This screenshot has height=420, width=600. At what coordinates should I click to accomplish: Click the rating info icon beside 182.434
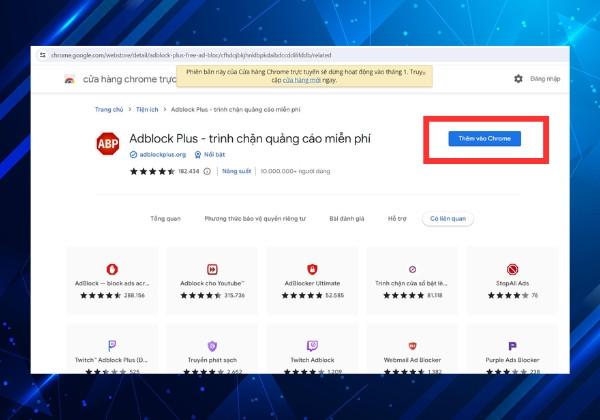pos(207,171)
